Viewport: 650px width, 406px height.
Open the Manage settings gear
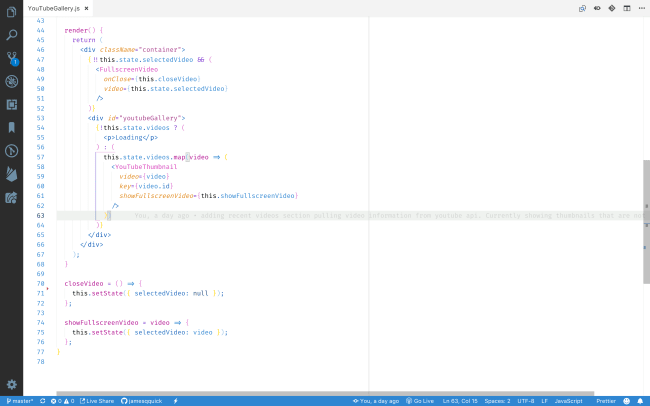(11, 384)
